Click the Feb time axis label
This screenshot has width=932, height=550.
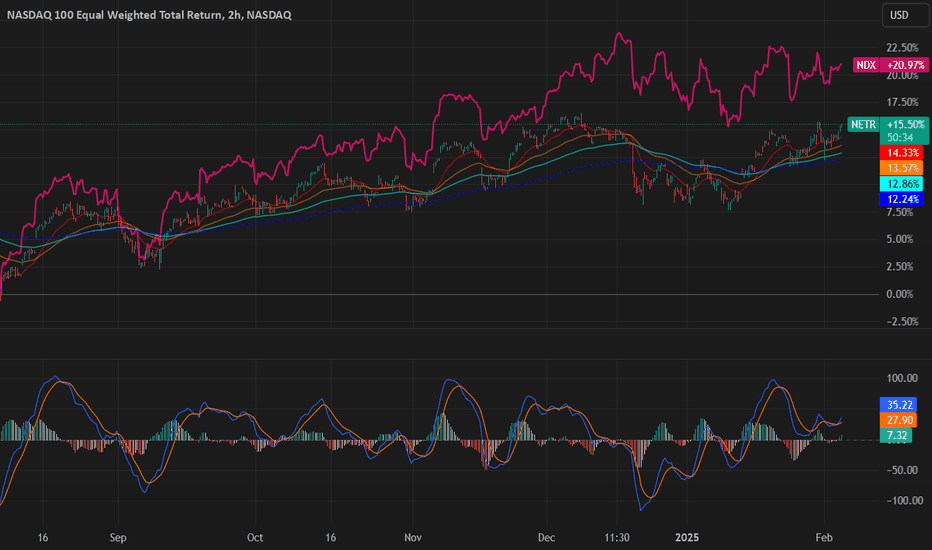[824, 538]
